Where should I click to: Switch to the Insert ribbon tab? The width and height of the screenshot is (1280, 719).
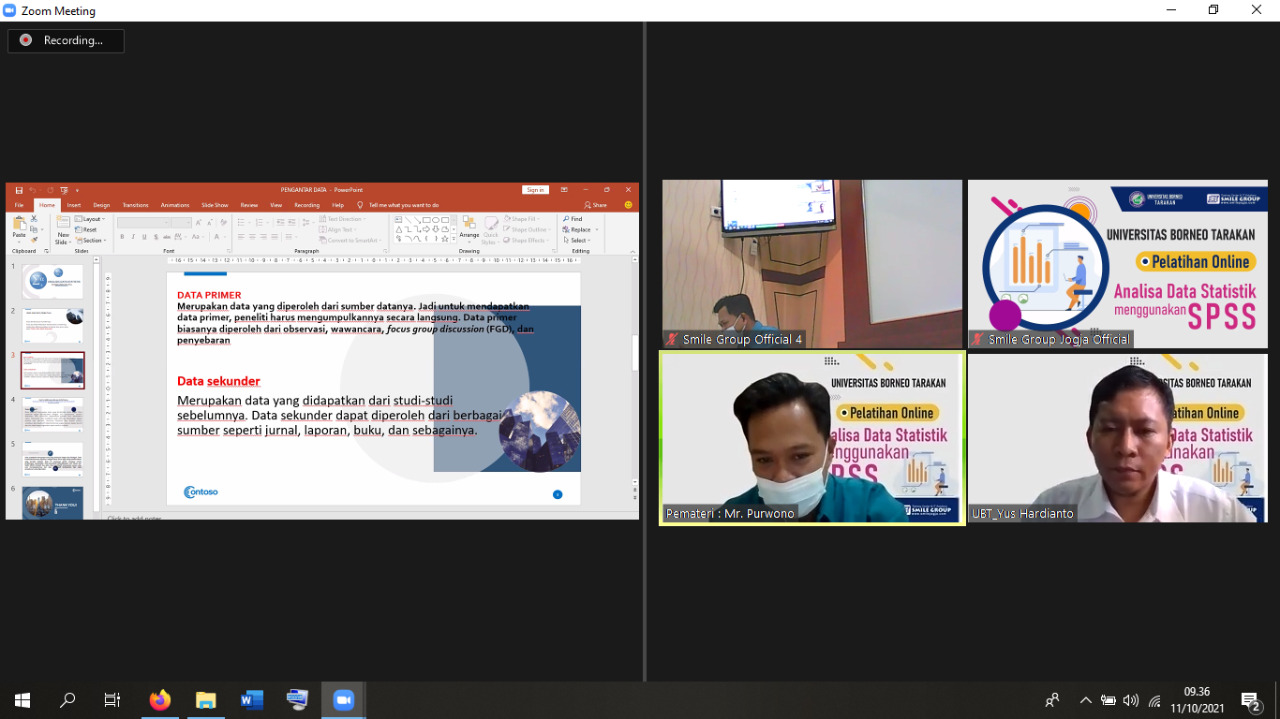tap(74, 205)
